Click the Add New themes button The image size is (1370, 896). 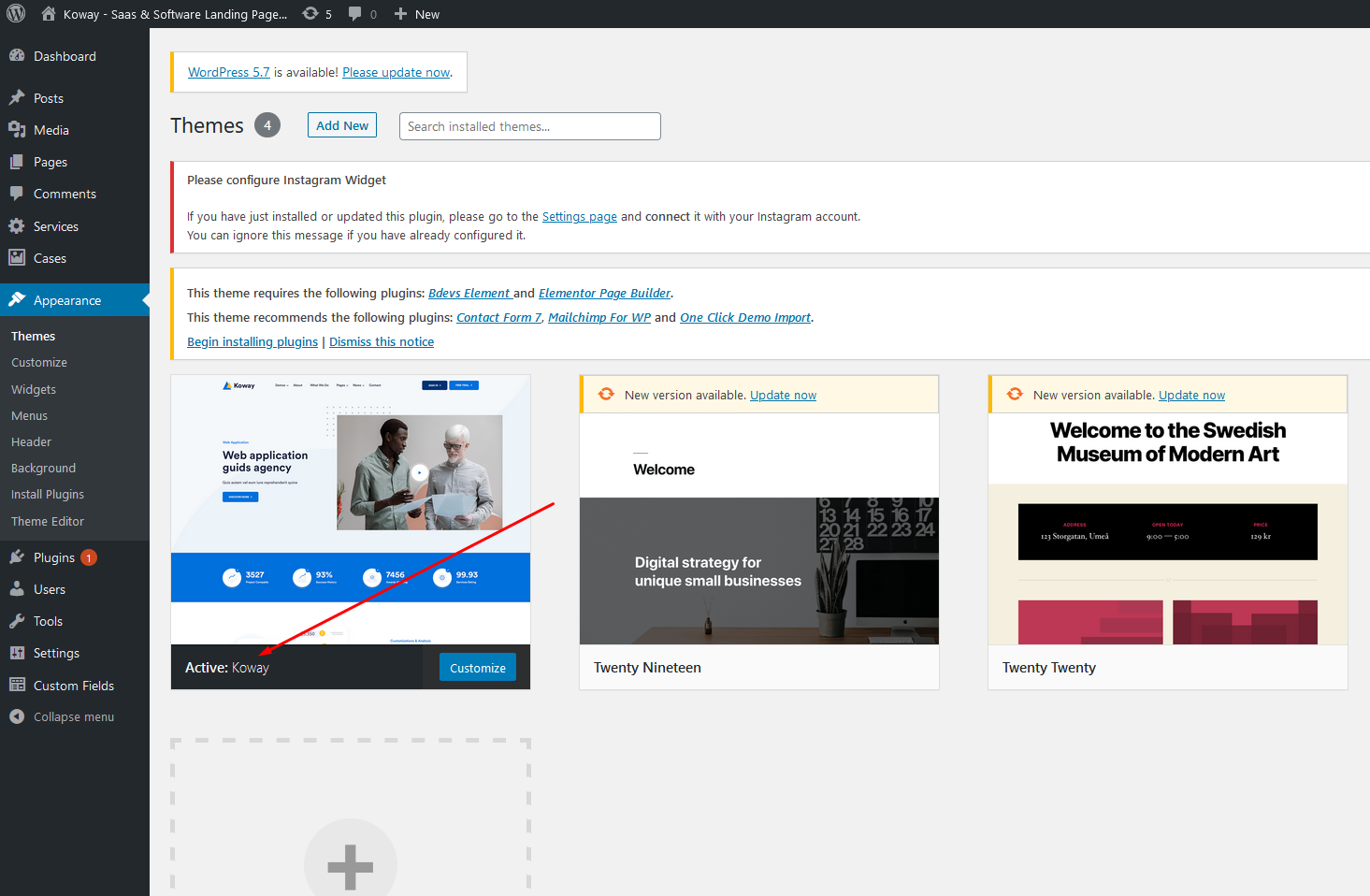342,125
